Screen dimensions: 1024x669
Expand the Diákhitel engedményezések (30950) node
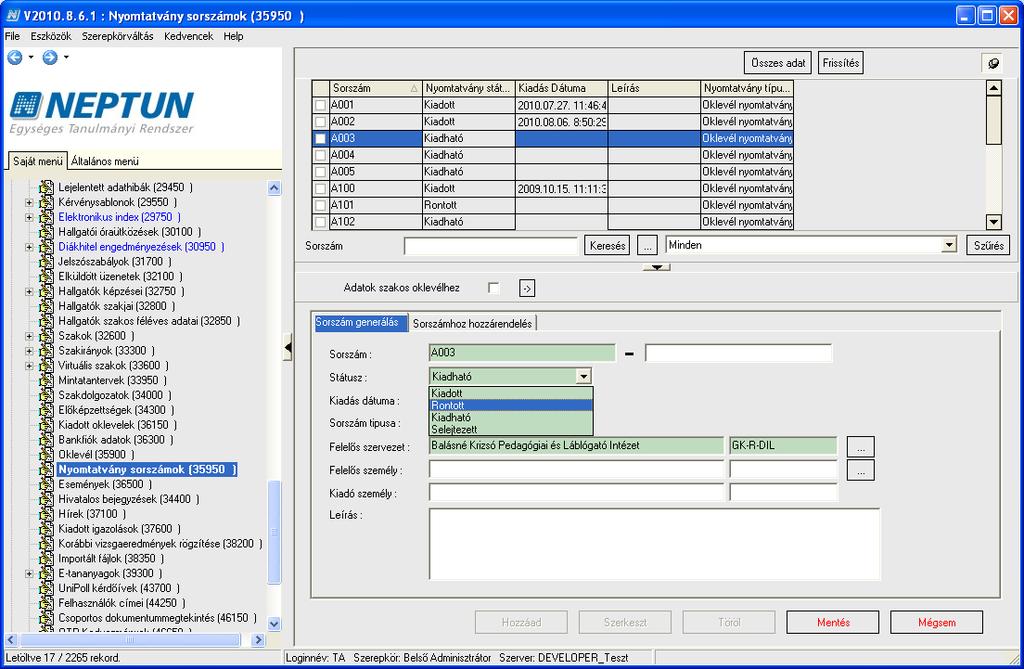pos(29,247)
